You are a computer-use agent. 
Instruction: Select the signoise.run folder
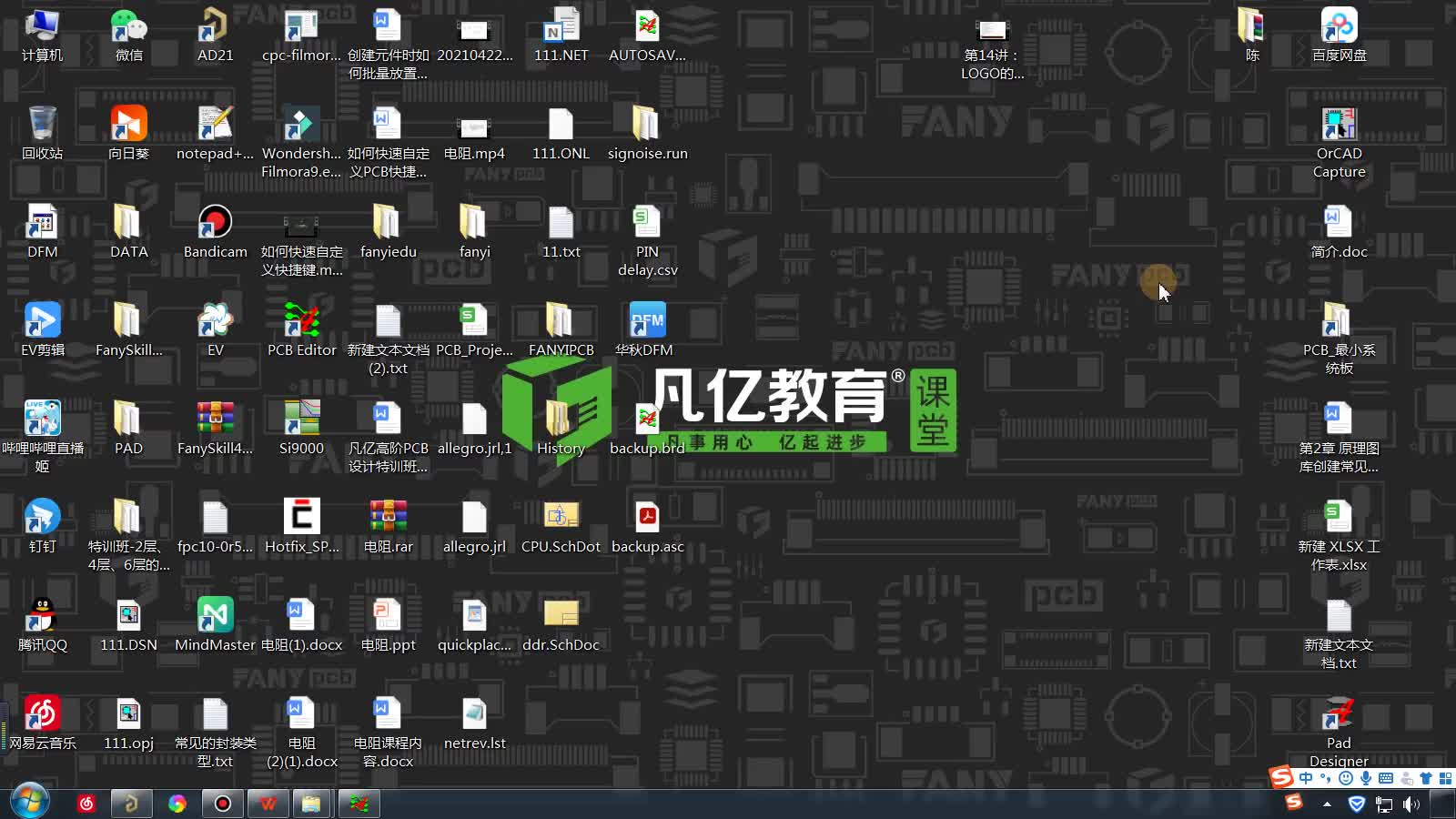[x=647, y=133]
